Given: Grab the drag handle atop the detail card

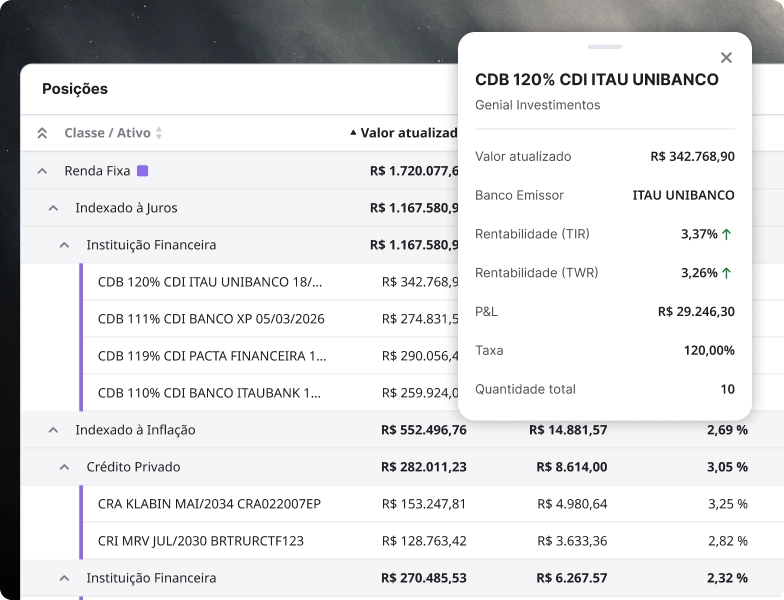Looking at the screenshot, I should 605,47.
